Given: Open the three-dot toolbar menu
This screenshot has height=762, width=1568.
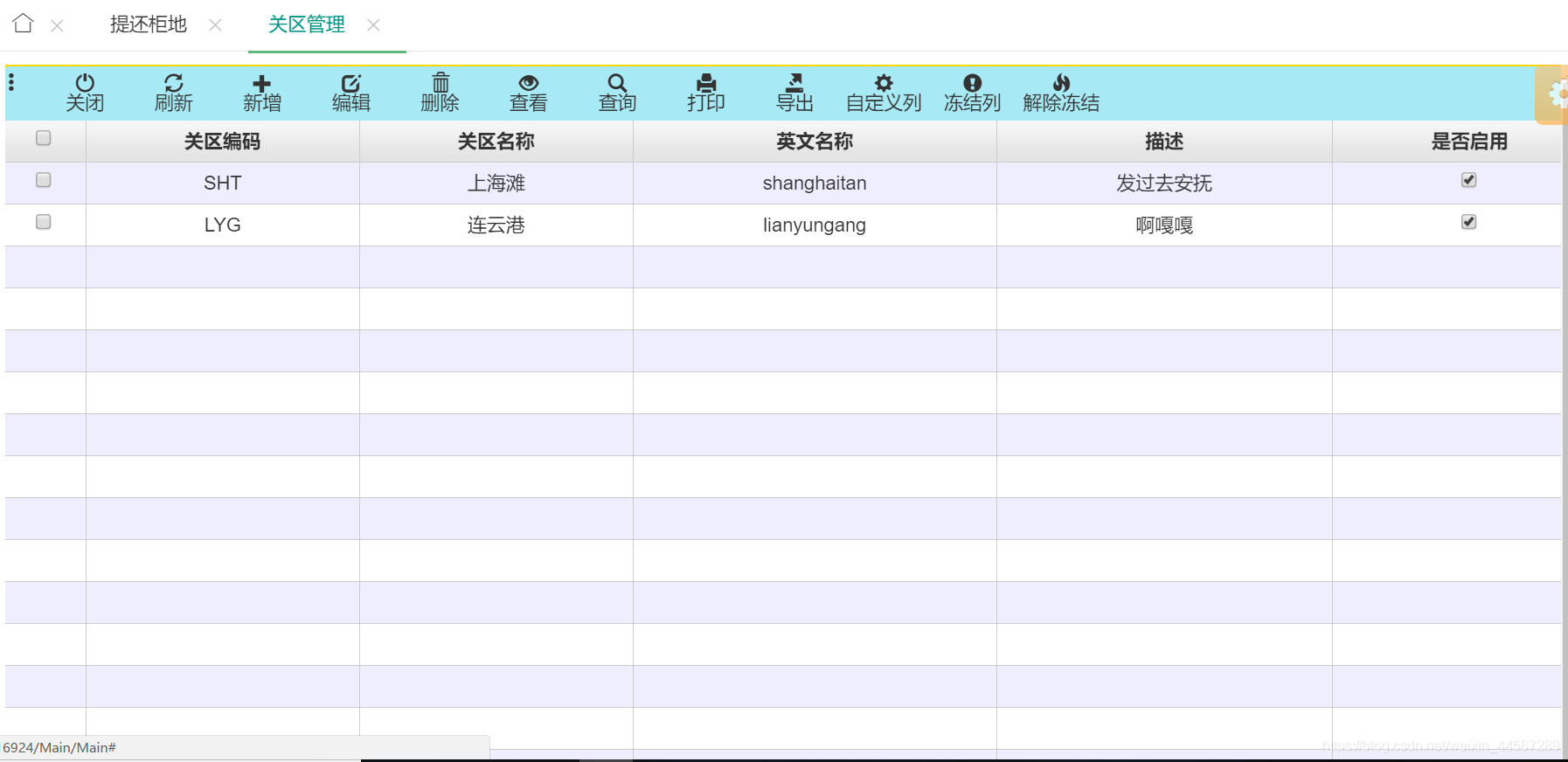Looking at the screenshot, I should point(11,82).
